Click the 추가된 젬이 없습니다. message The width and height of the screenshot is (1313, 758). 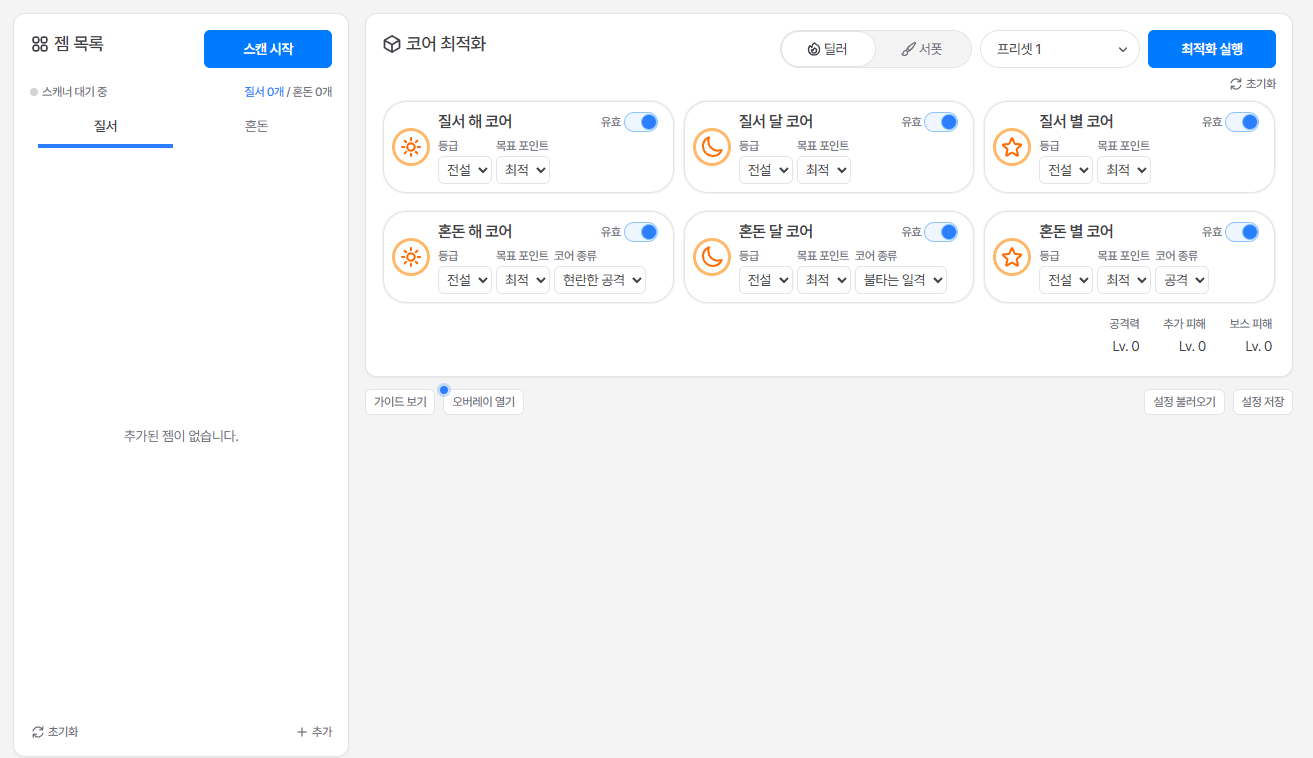point(181,437)
